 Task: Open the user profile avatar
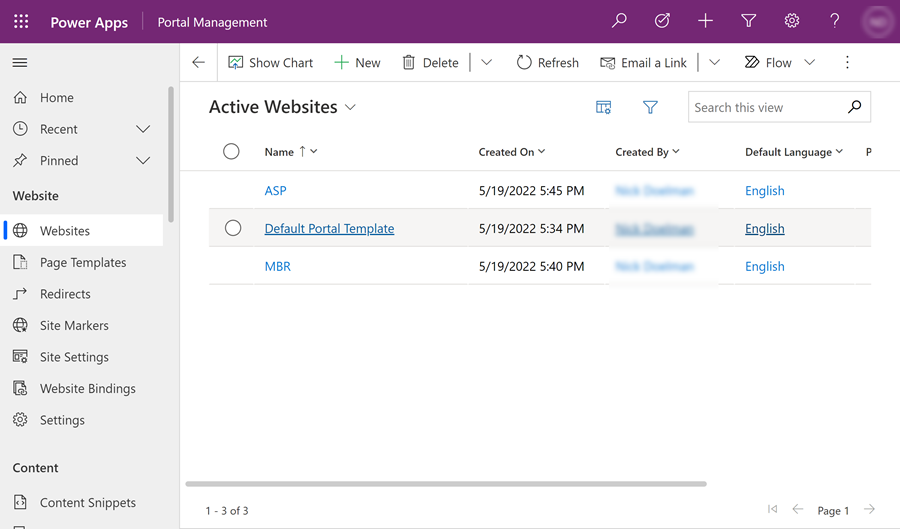pos(878,22)
